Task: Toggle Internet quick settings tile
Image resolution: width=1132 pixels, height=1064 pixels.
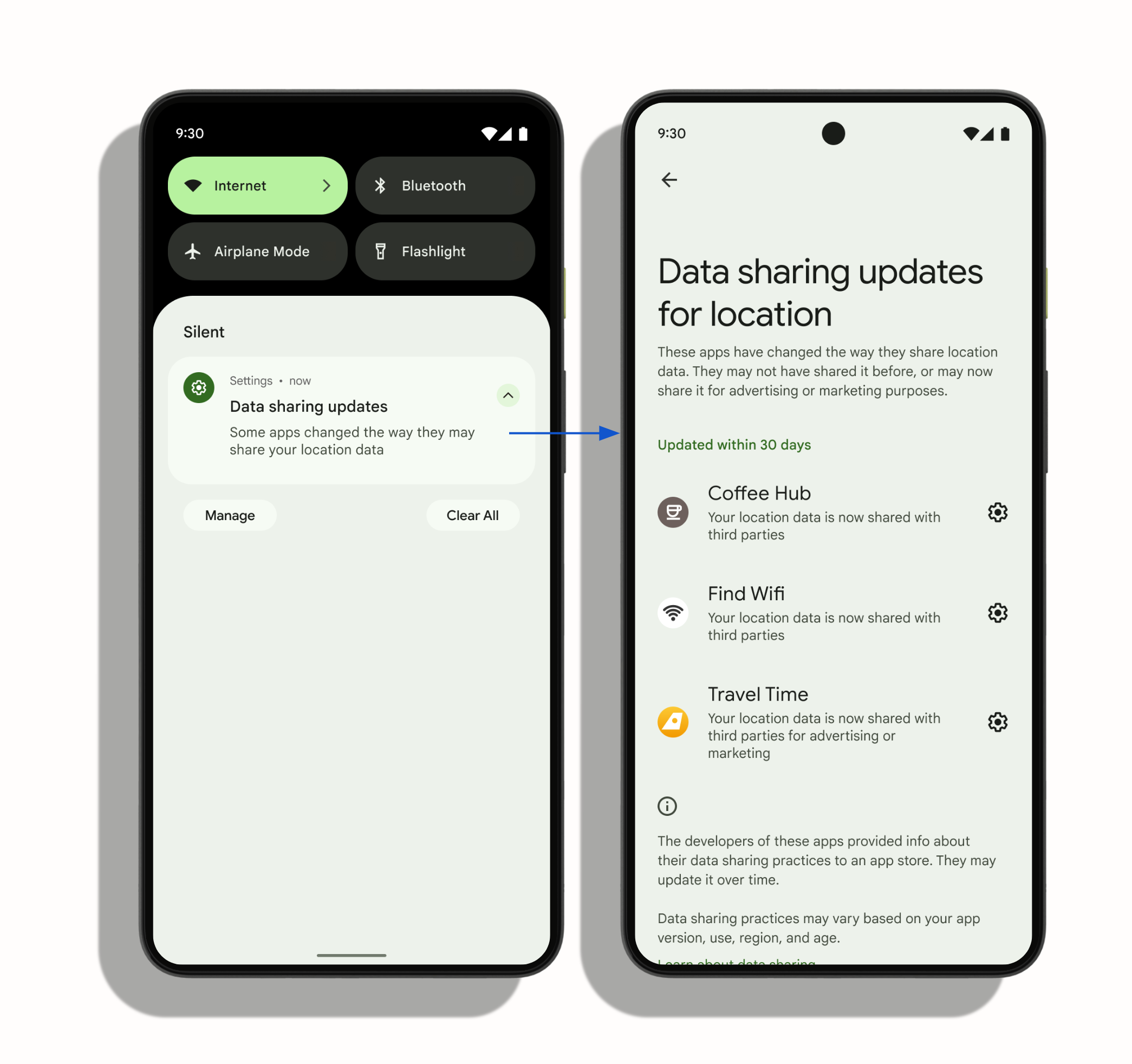Action: coord(258,184)
